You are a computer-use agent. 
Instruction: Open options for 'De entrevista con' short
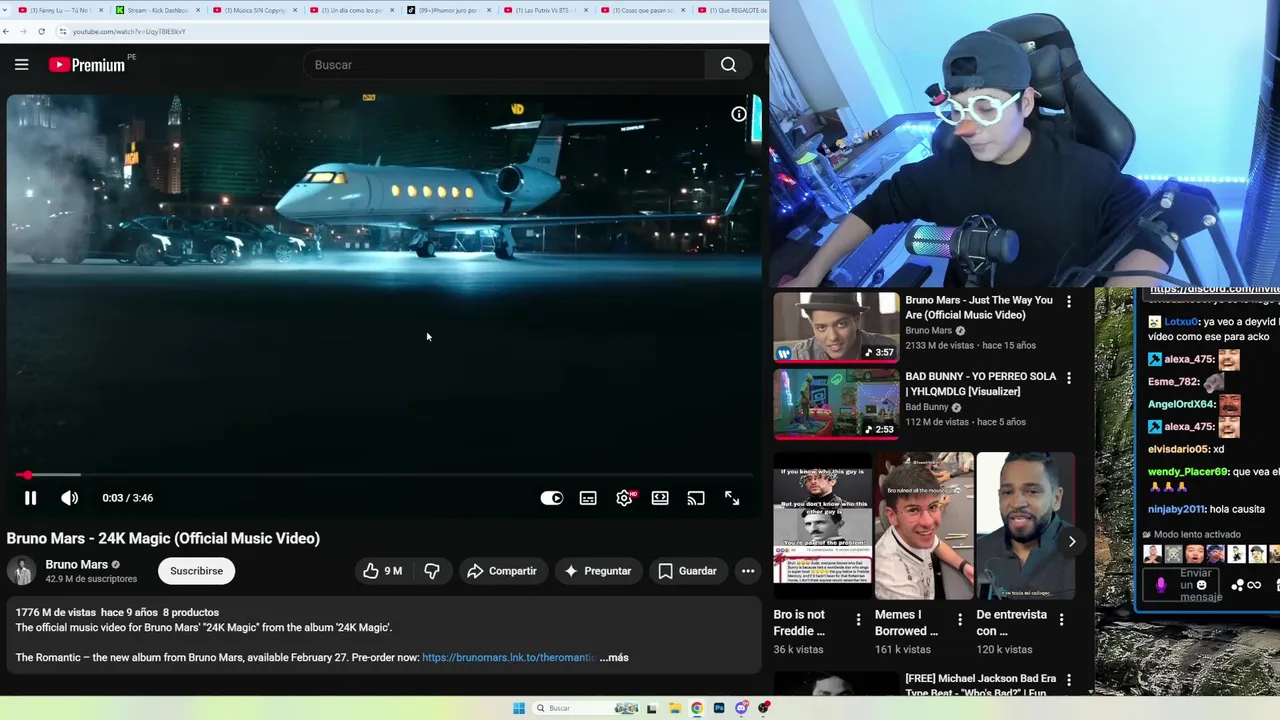point(1062,620)
